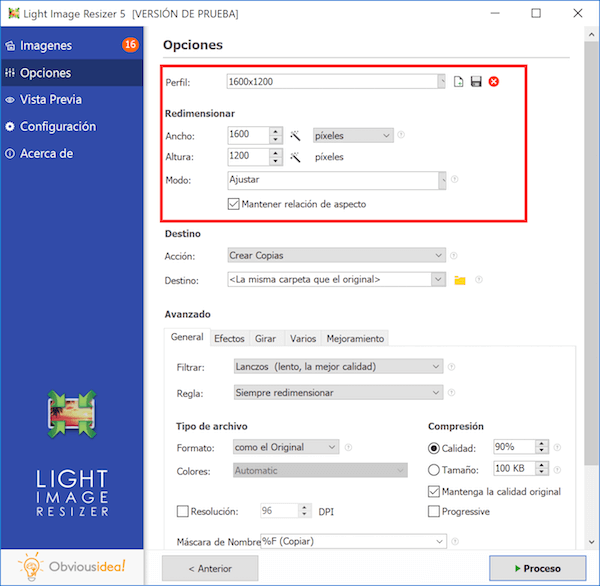The height and width of the screenshot is (586, 600).
Task: Click the new profile icon
Action: pyautogui.click(x=458, y=82)
